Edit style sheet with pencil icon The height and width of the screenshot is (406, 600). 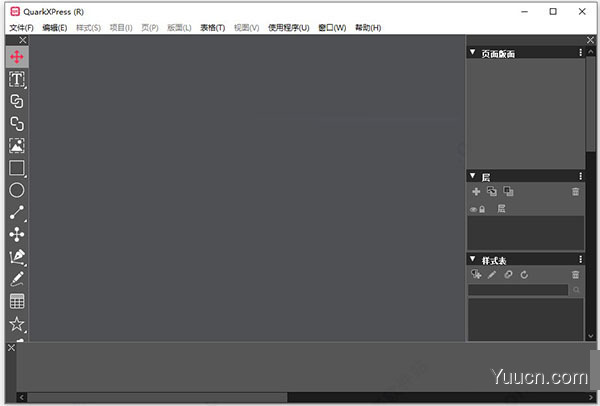click(492, 274)
